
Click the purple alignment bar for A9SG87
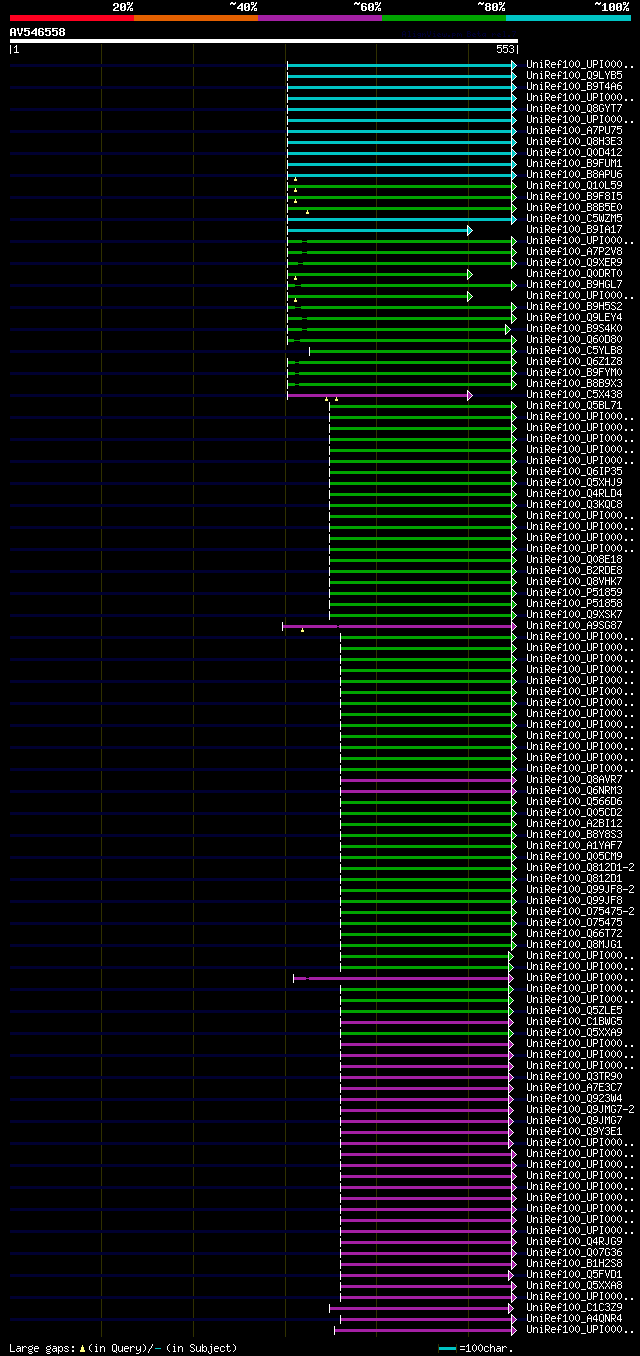[400, 626]
